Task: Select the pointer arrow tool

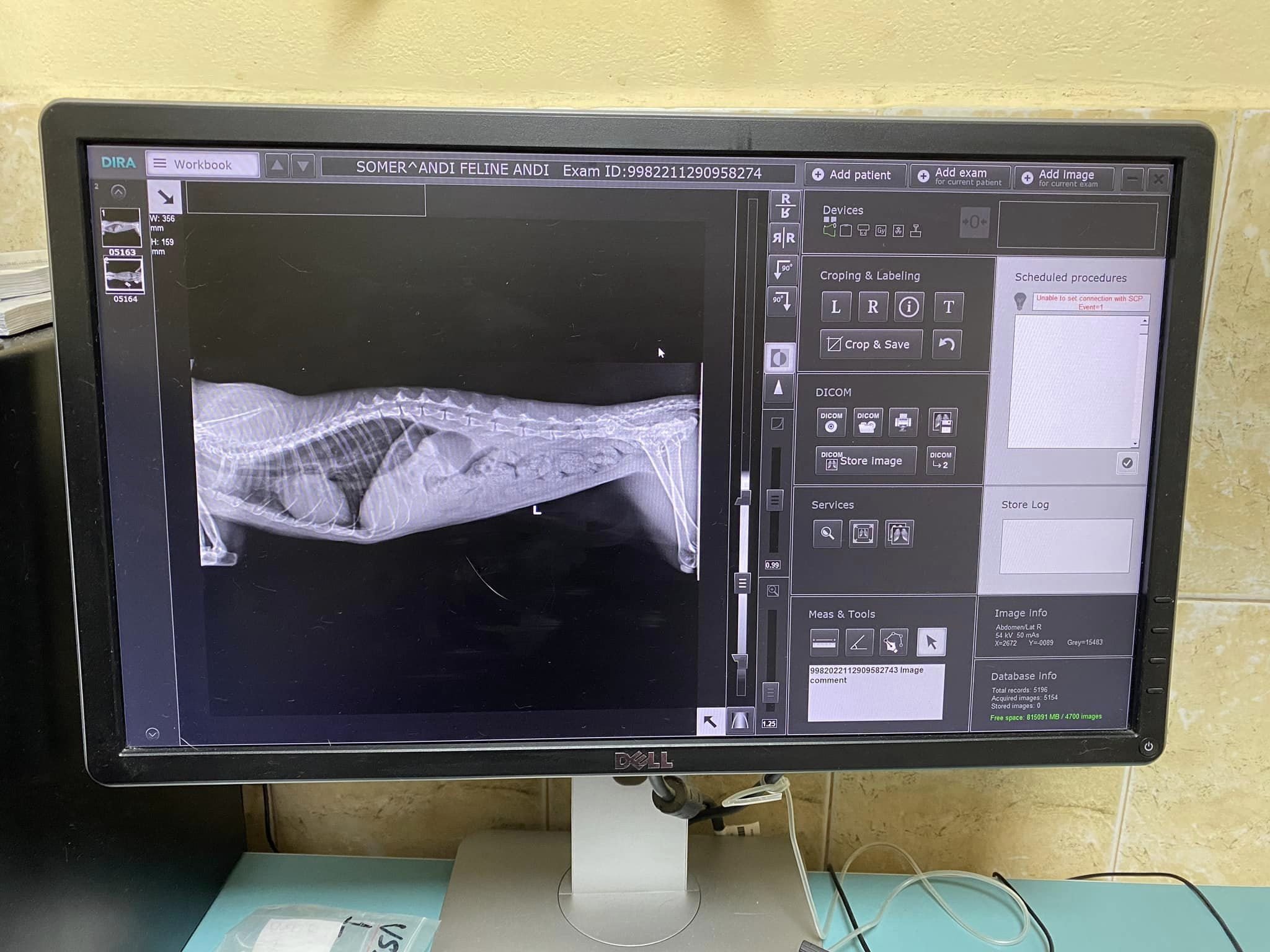Action: pos(931,642)
